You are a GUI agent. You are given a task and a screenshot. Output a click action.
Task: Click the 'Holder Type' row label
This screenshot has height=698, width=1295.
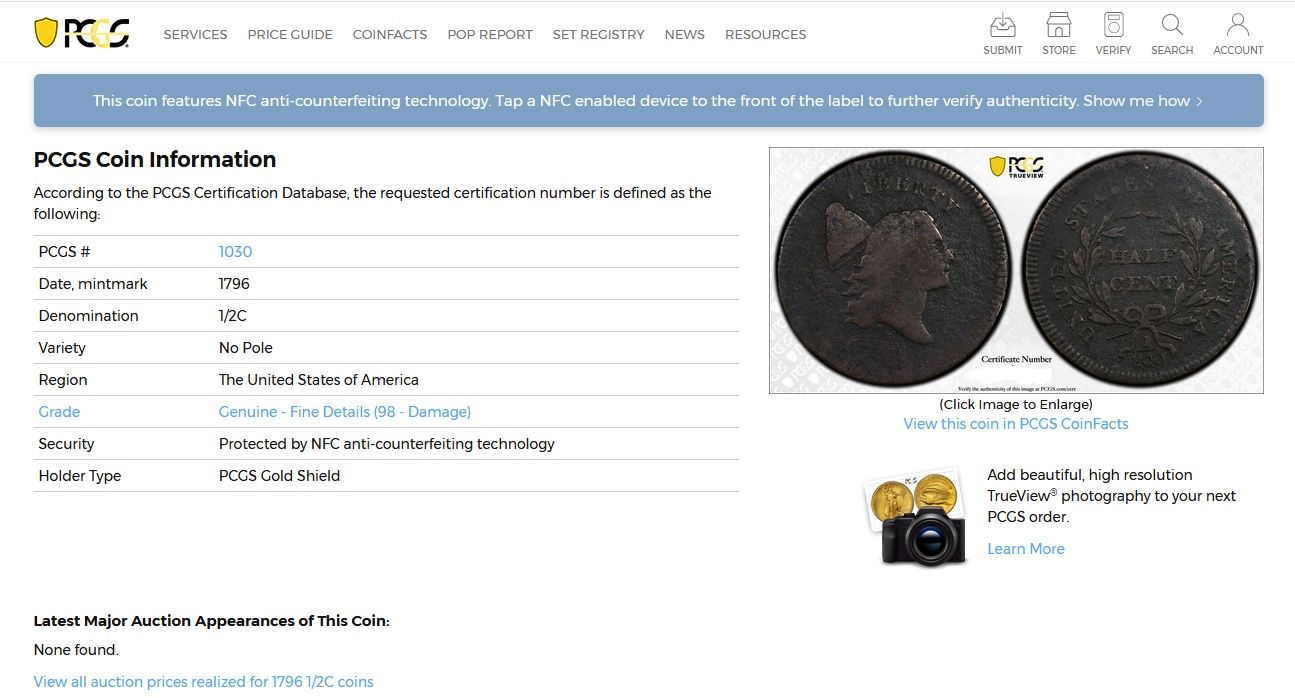pyautogui.click(x=80, y=476)
